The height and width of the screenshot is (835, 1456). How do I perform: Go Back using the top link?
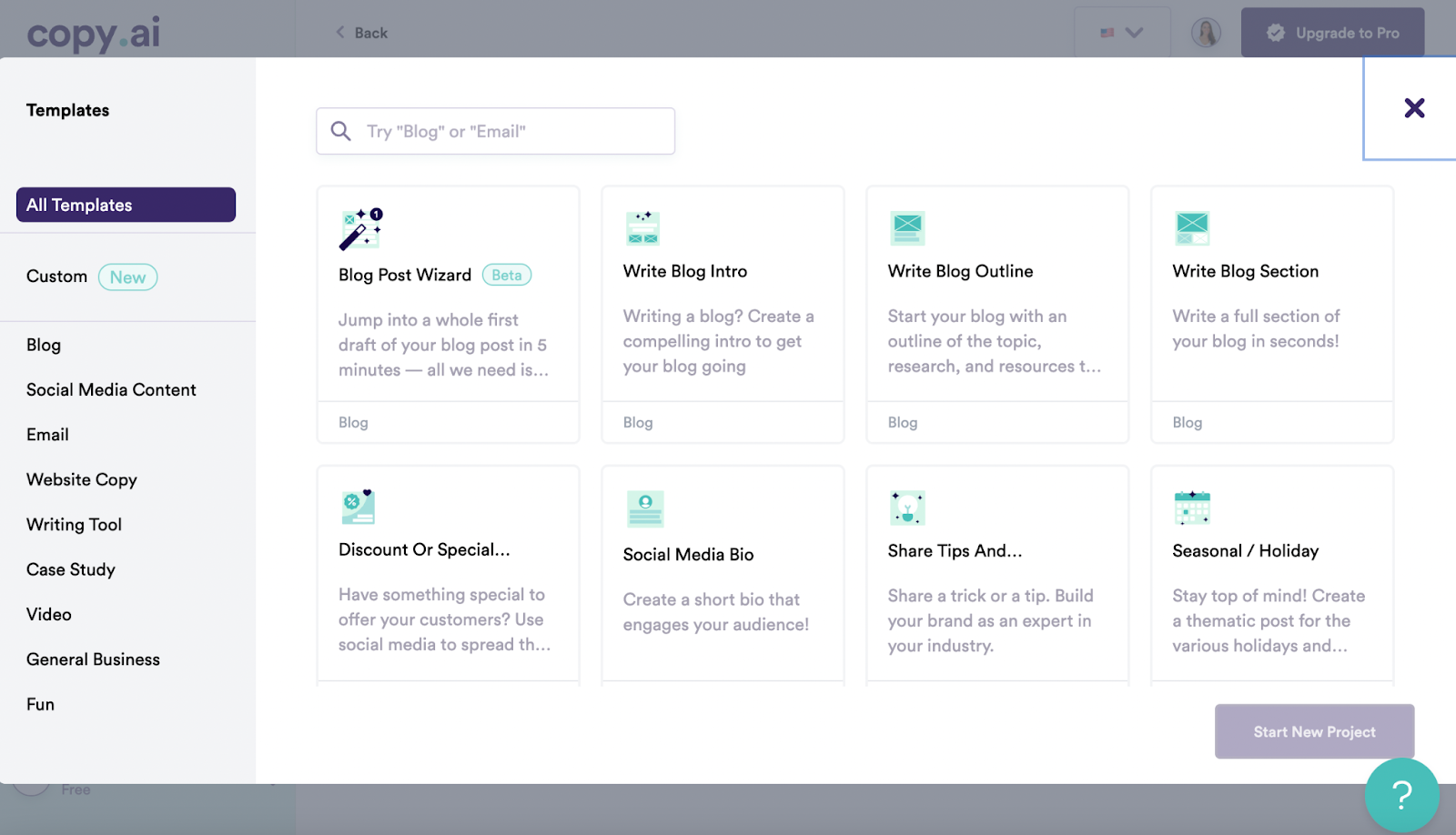click(361, 33)
